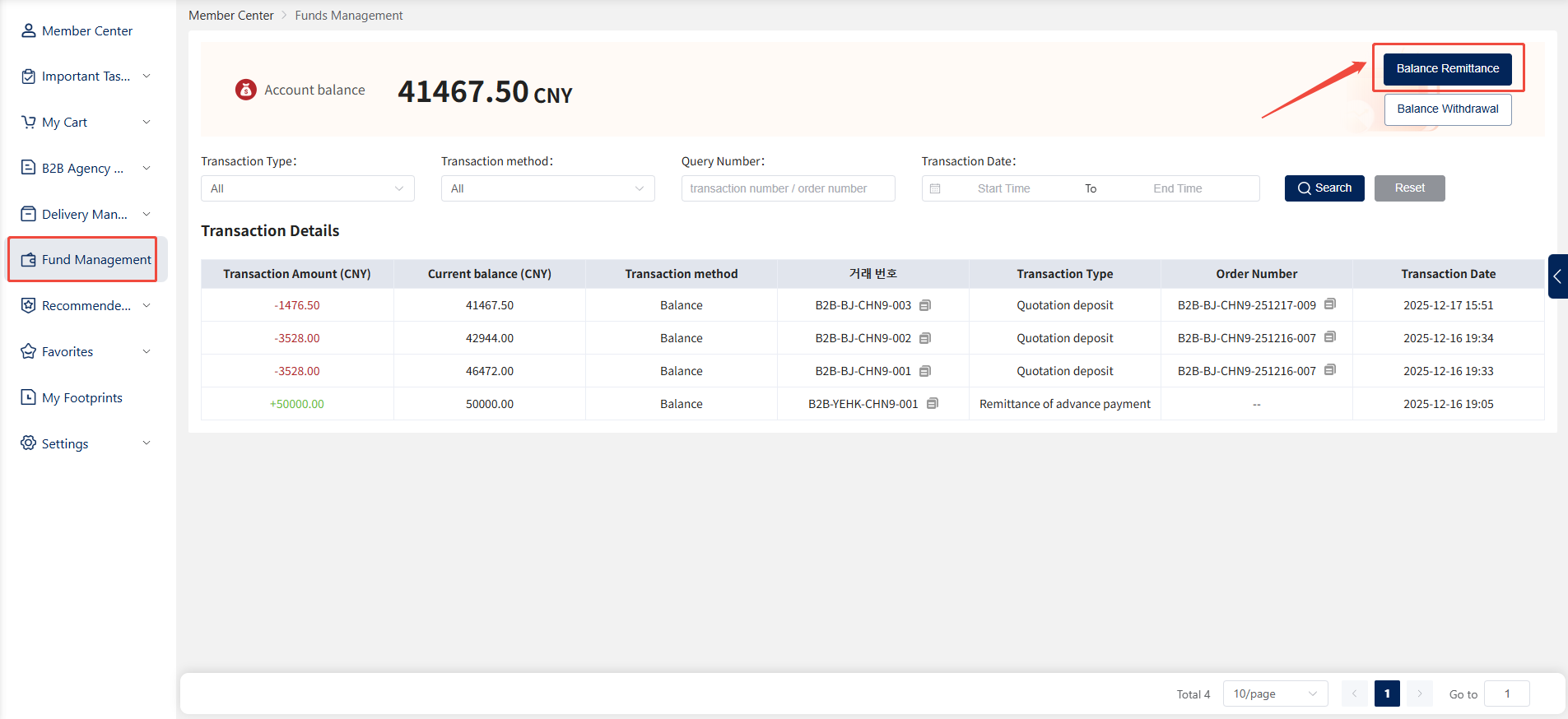Click the Search button
The width and height of the screenshot is (1568, 719).
[1324, 188]
